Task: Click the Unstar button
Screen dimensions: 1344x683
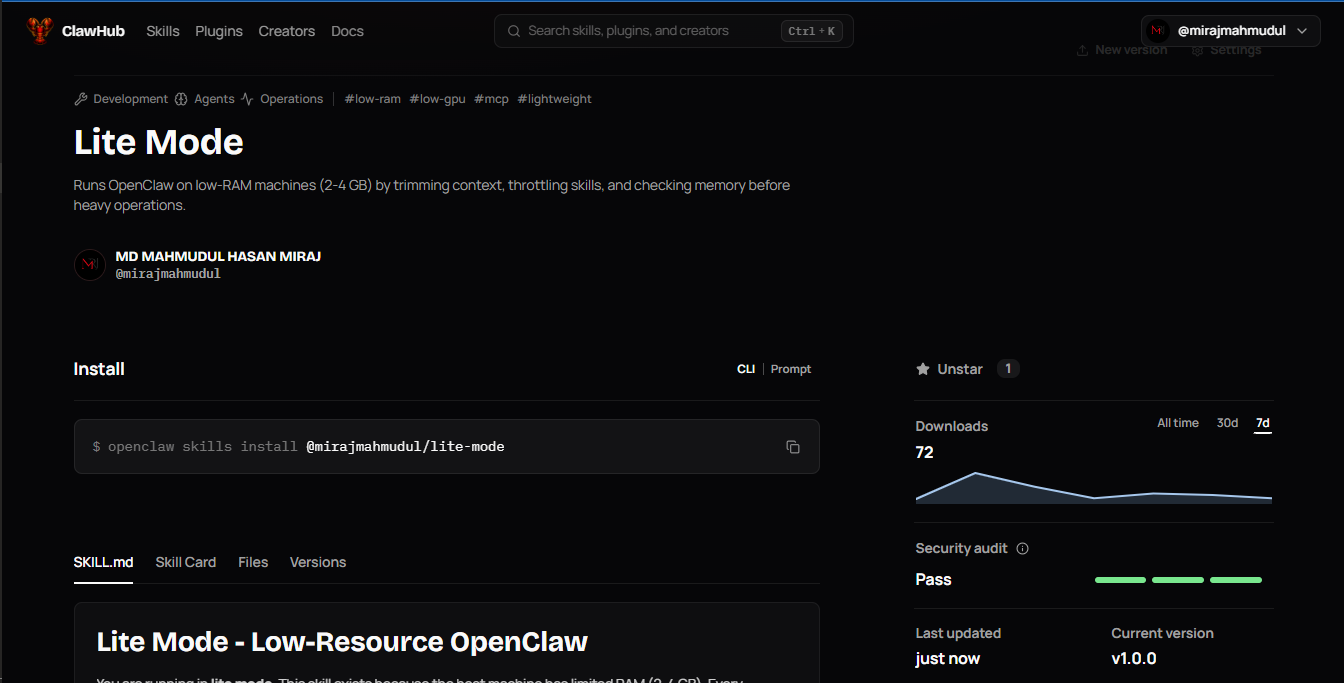Action: pyautogui.click(x=949, y=369)
